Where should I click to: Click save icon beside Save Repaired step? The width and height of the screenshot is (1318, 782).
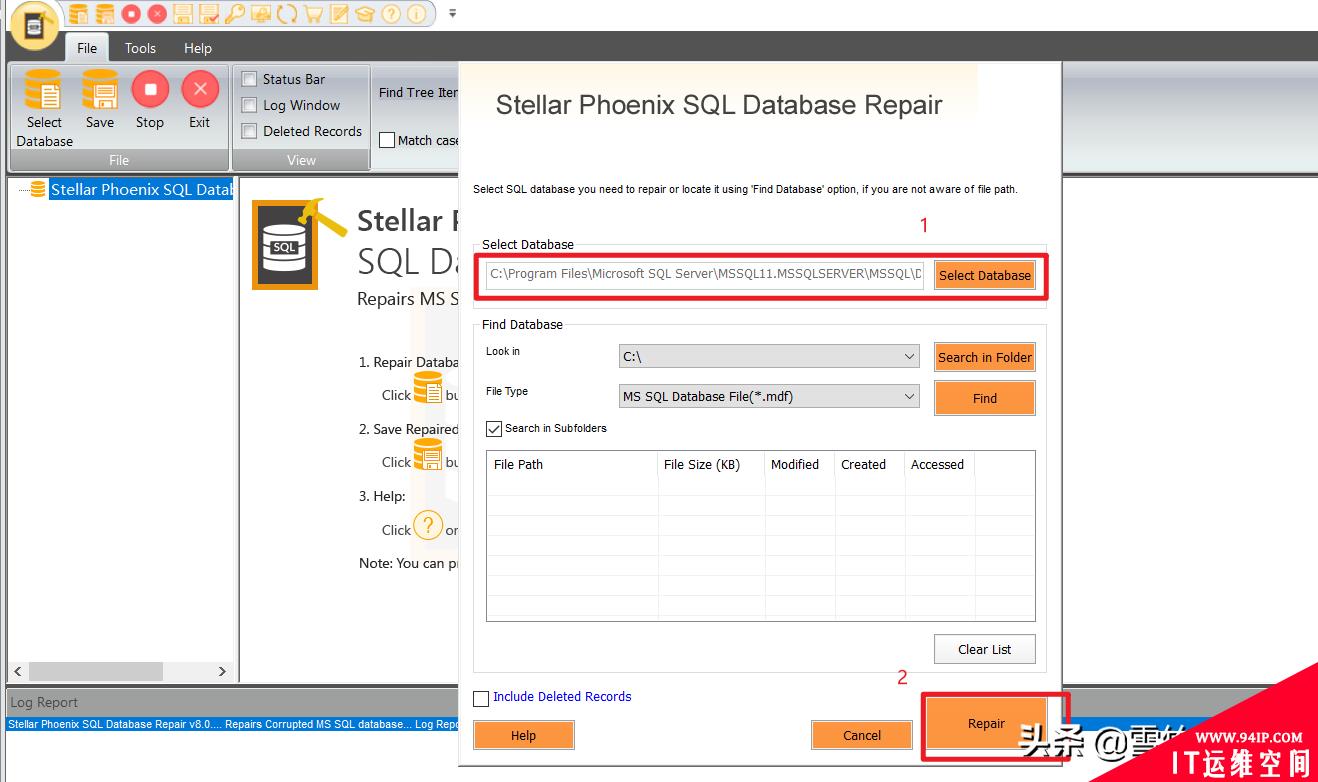coord(428,455)
